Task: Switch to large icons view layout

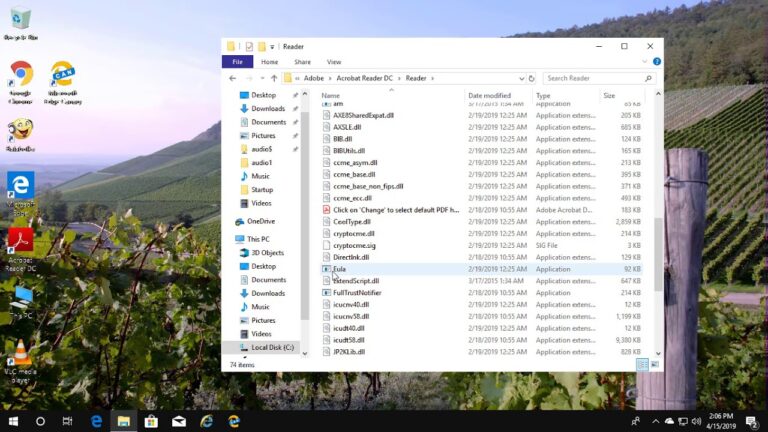Action: pyautogui.click(x=653, y=365)
